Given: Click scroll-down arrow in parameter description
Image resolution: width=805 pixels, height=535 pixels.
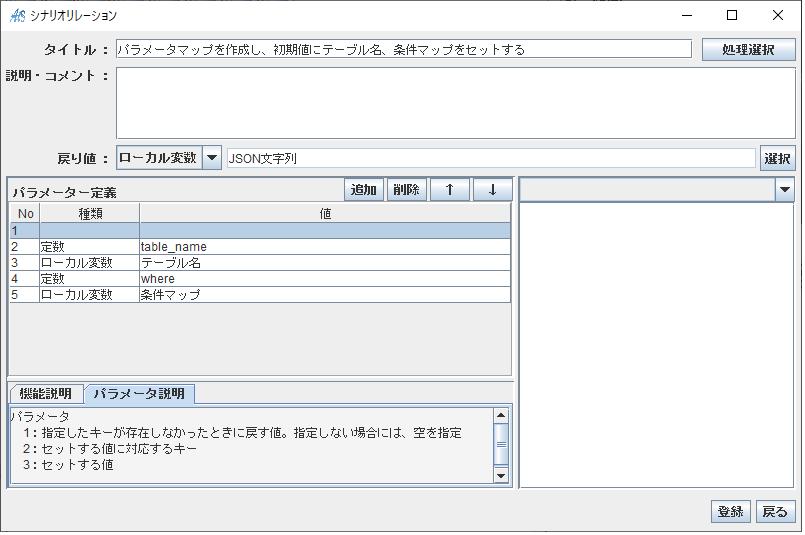Looking at the screenshot, I should [501, 475].
